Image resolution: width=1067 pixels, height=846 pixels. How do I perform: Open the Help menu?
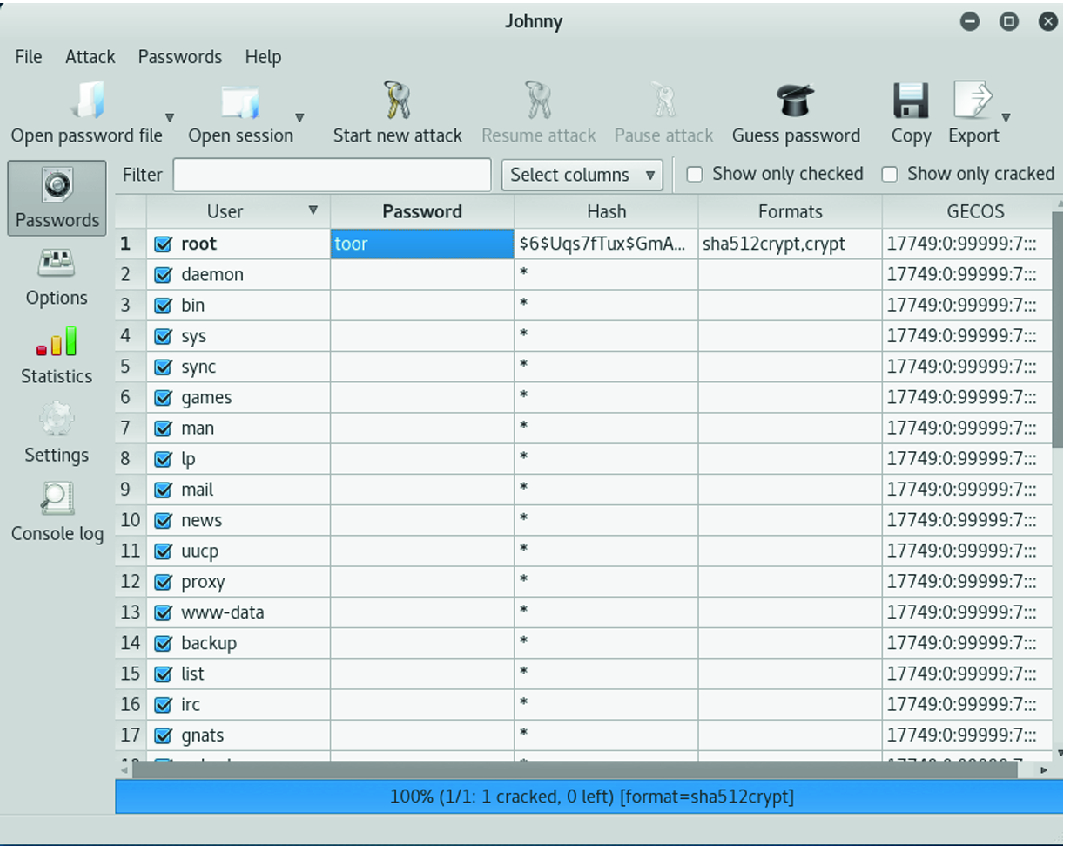(x=263, y=56)
